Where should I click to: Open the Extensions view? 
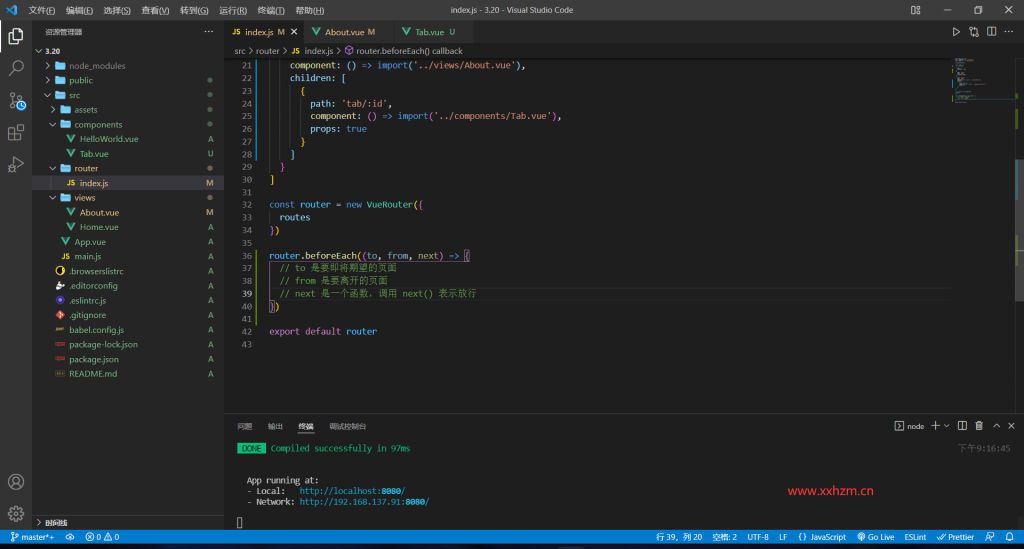(x=16, y=132)
